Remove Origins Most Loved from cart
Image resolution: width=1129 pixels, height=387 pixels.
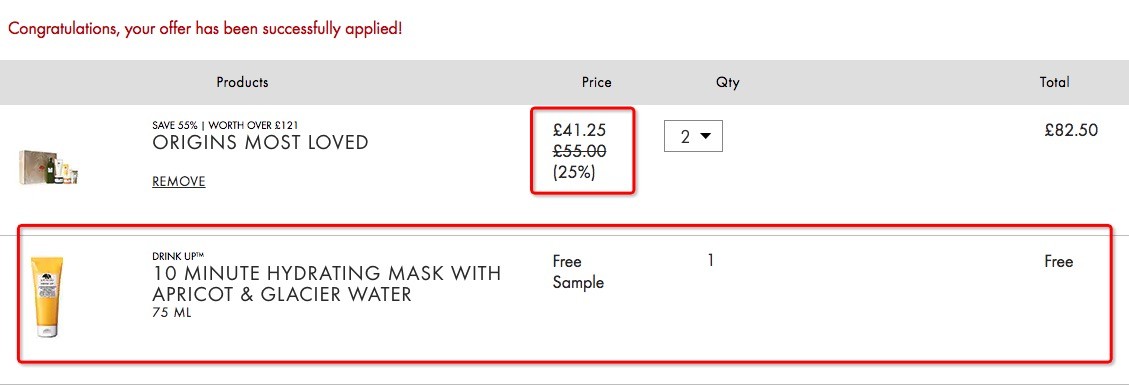tap(179, 182)
